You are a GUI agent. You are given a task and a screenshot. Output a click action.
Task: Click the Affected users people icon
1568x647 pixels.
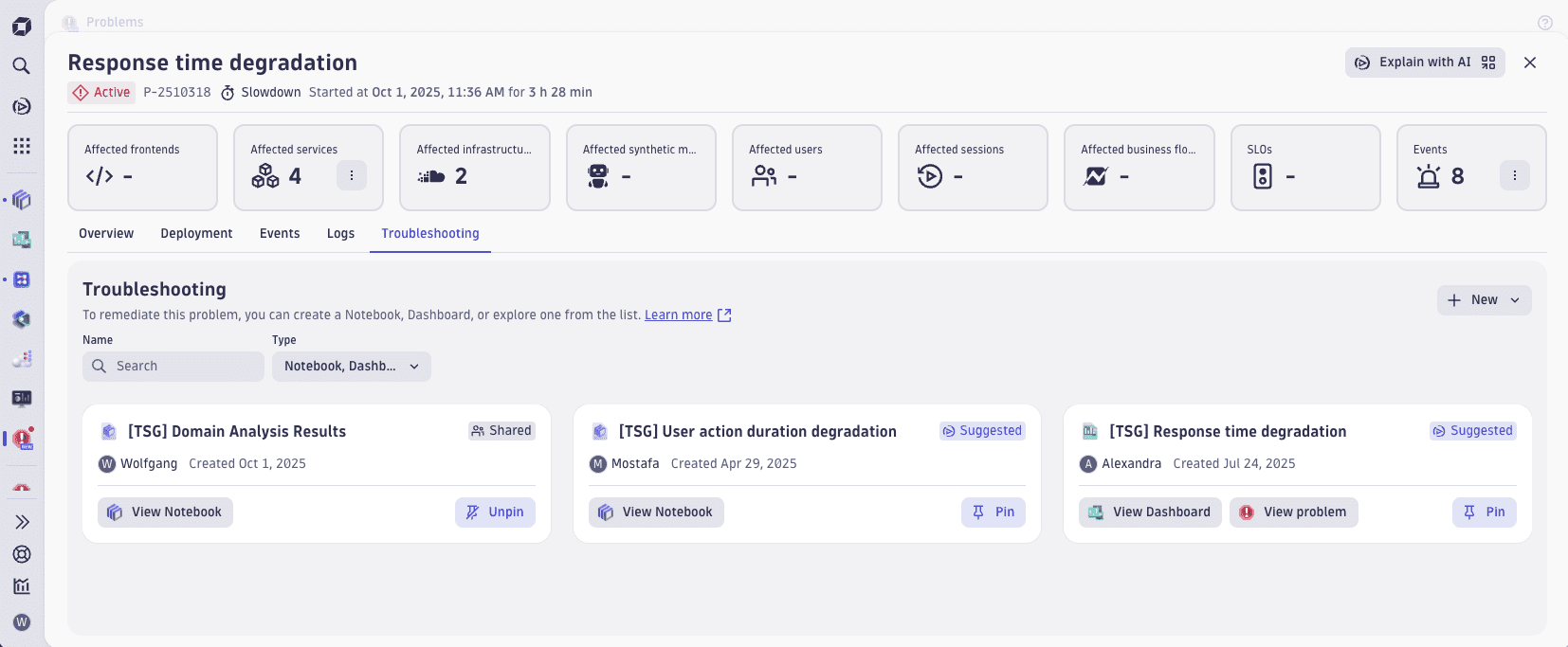pos(764,176)
